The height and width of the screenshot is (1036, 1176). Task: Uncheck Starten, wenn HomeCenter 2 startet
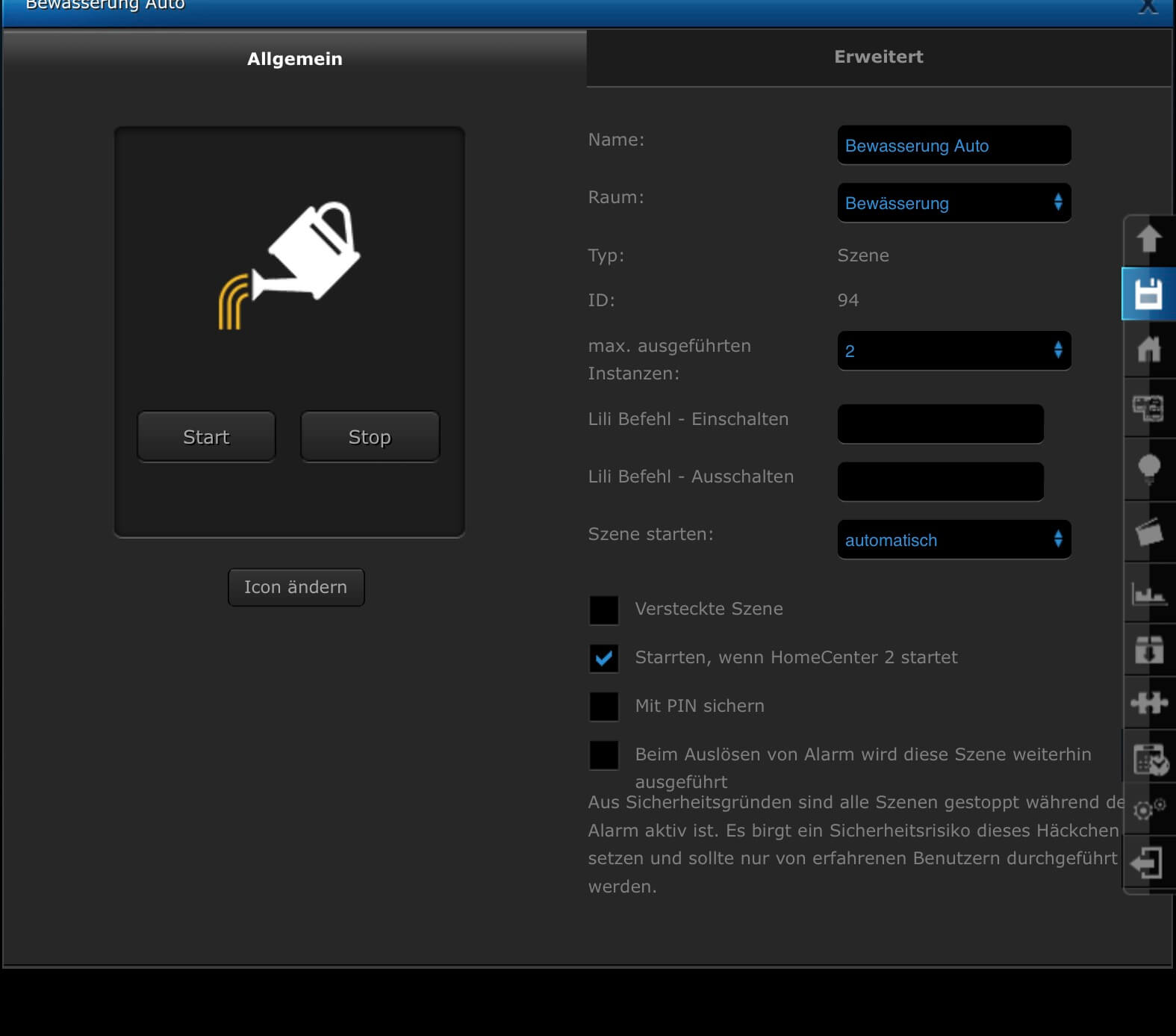(603, 658)
